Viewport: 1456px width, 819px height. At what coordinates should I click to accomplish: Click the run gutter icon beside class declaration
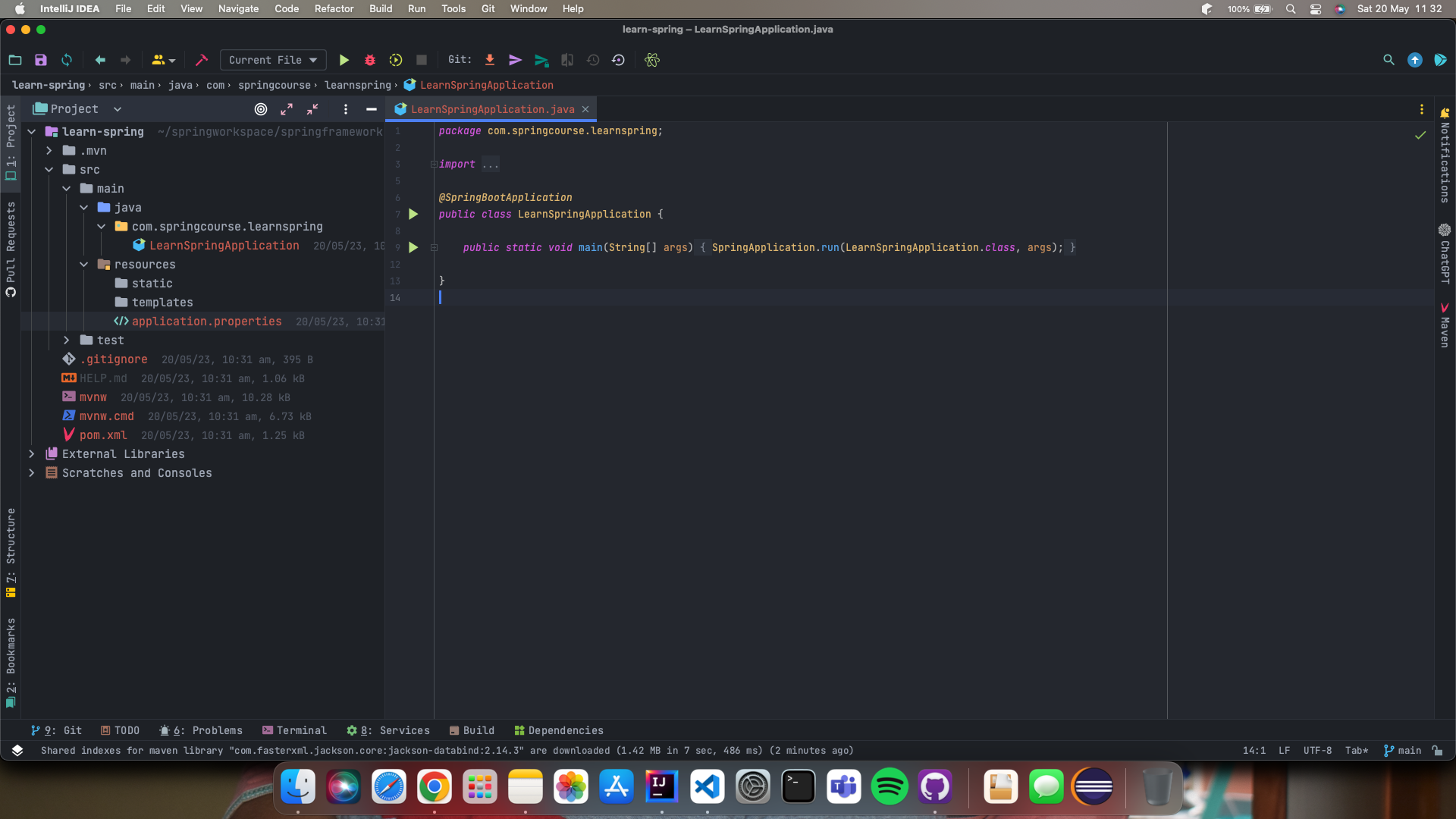[413, 215]
